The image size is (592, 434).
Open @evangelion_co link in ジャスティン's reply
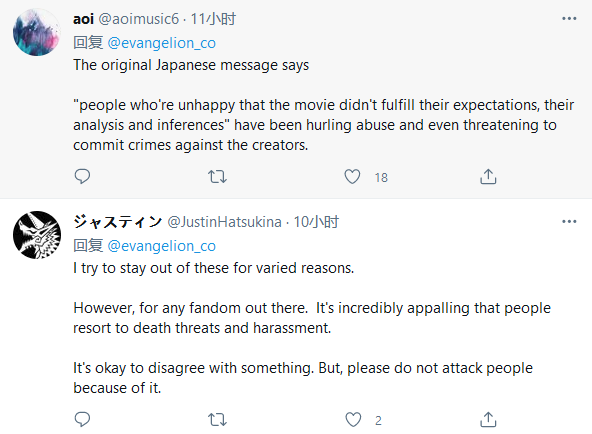(162, 246)
